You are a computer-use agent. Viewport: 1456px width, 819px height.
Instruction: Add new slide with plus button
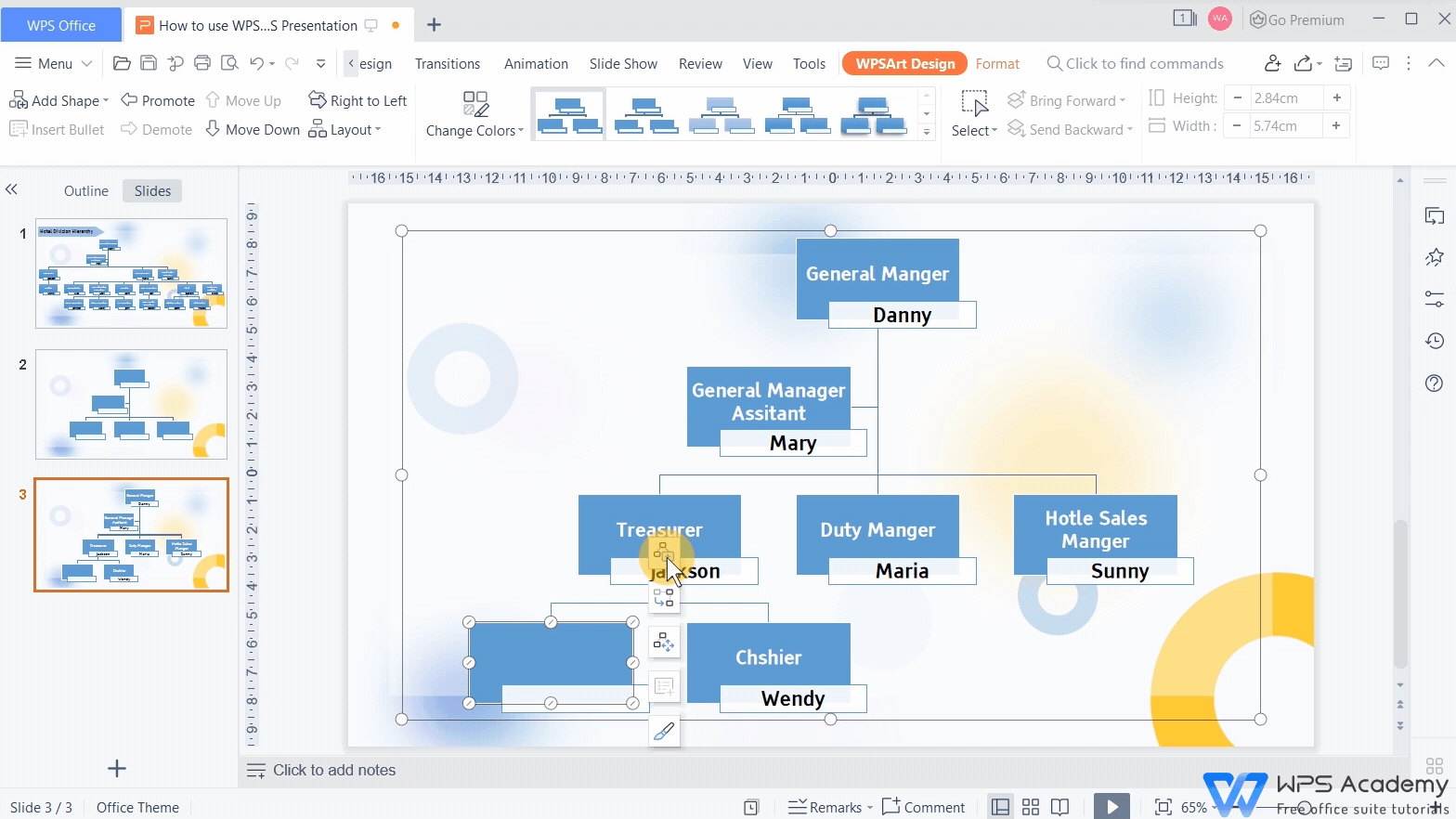coord(116,768)
